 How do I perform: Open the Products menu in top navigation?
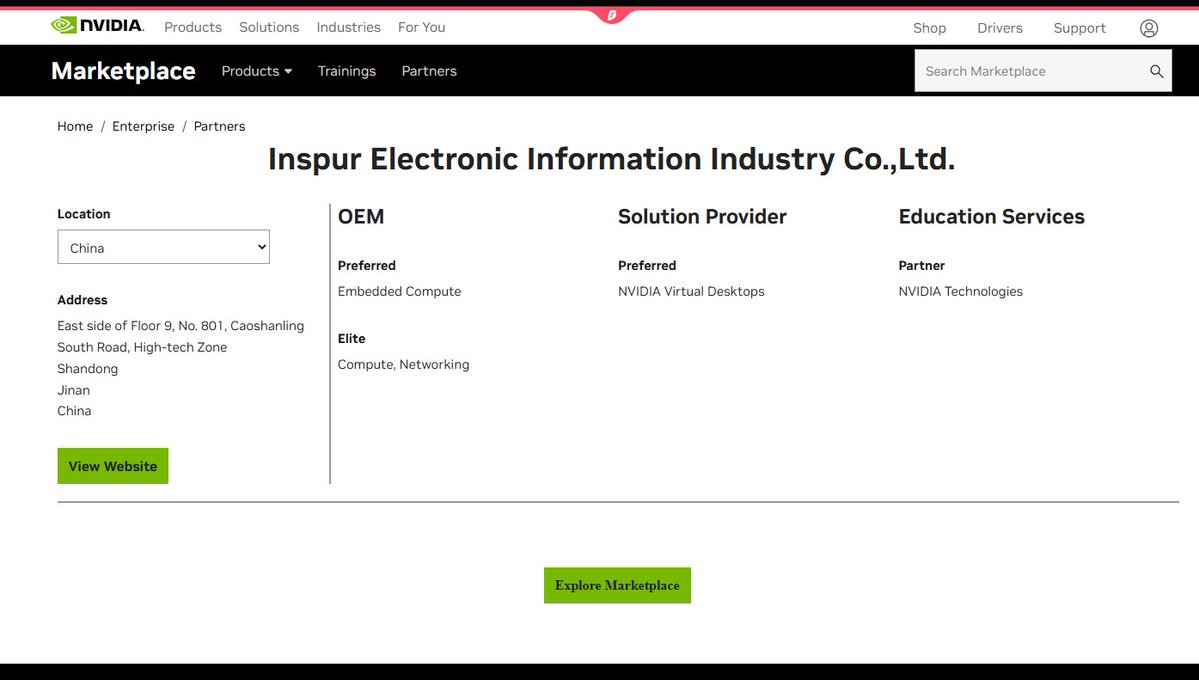click(x=193, y=27)
